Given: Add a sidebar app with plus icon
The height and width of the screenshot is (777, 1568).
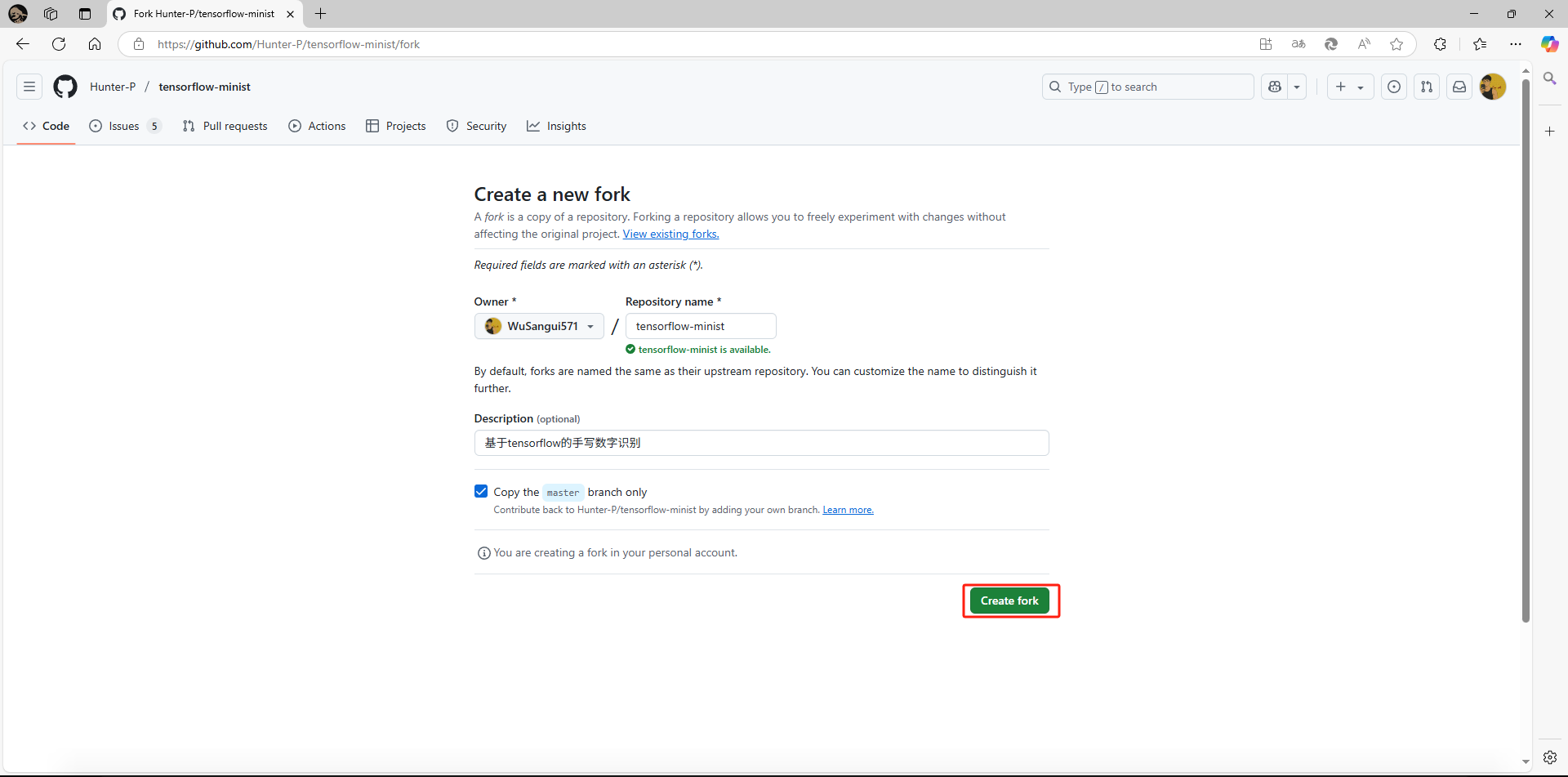Looking at the screenshot, I should (1549, 131).
